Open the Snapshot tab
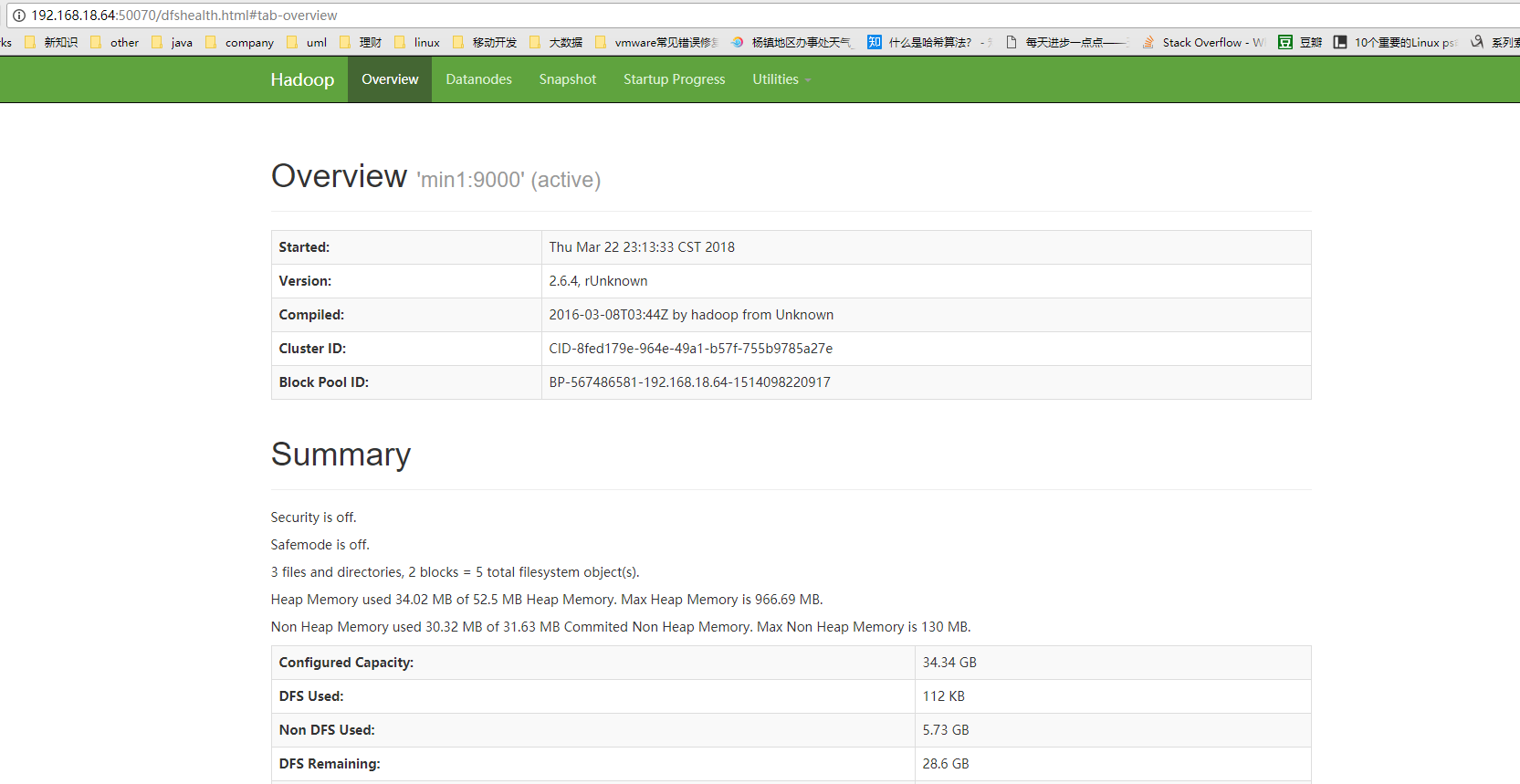 coord(567,79)
